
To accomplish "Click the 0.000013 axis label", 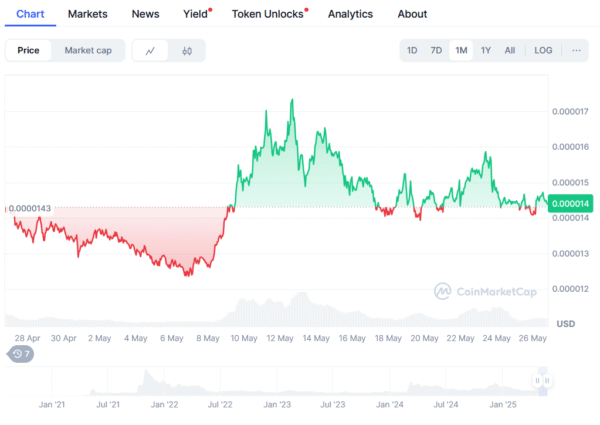I will coord(570,254).
